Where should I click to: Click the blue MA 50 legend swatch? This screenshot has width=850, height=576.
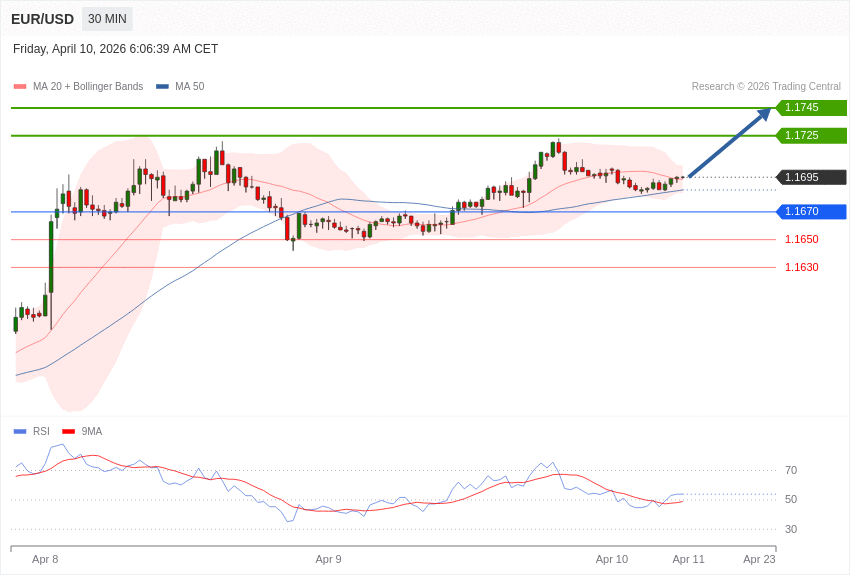tap(162, 87)
